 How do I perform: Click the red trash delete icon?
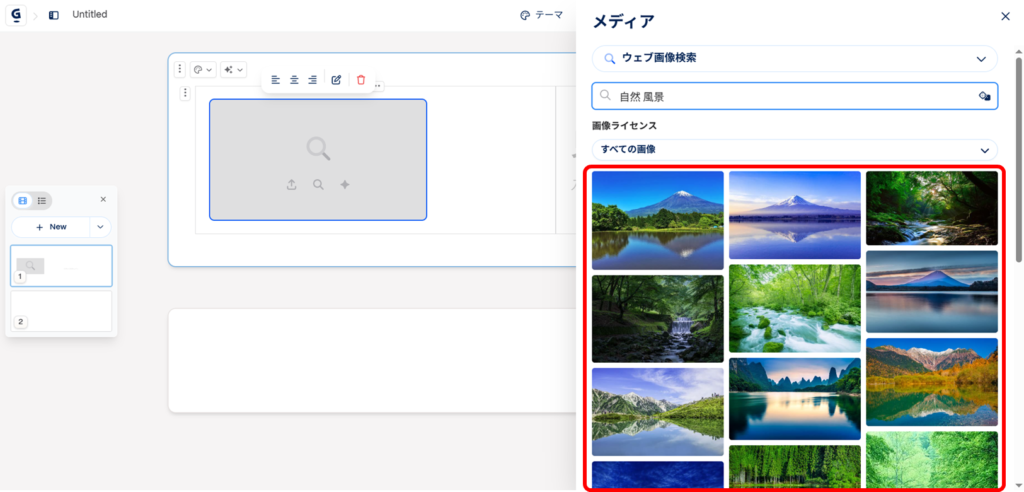(x=361, y=80)
